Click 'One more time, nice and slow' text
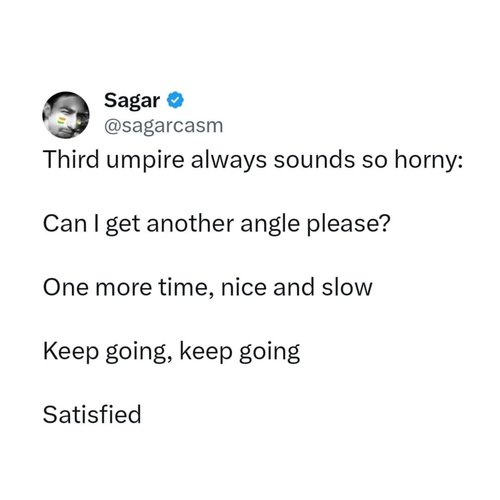Screen dimensions: 500x500 (207, 287)
